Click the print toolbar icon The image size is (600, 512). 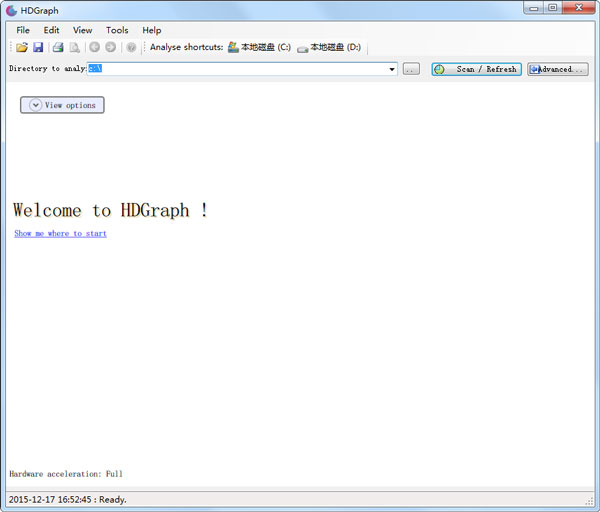coord(58,47)
